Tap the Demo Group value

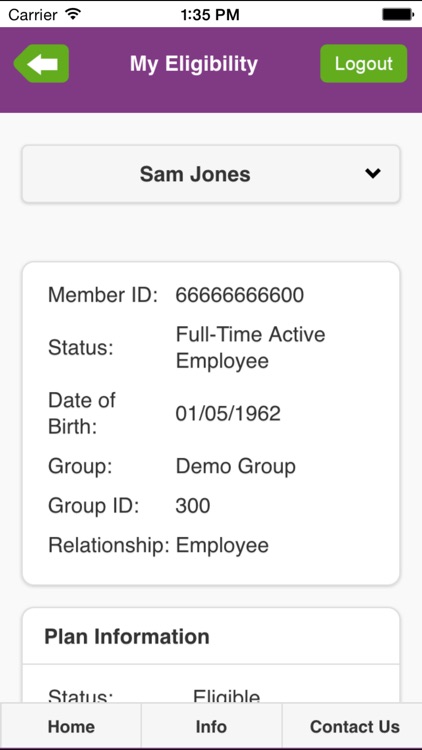click(235, 466)
